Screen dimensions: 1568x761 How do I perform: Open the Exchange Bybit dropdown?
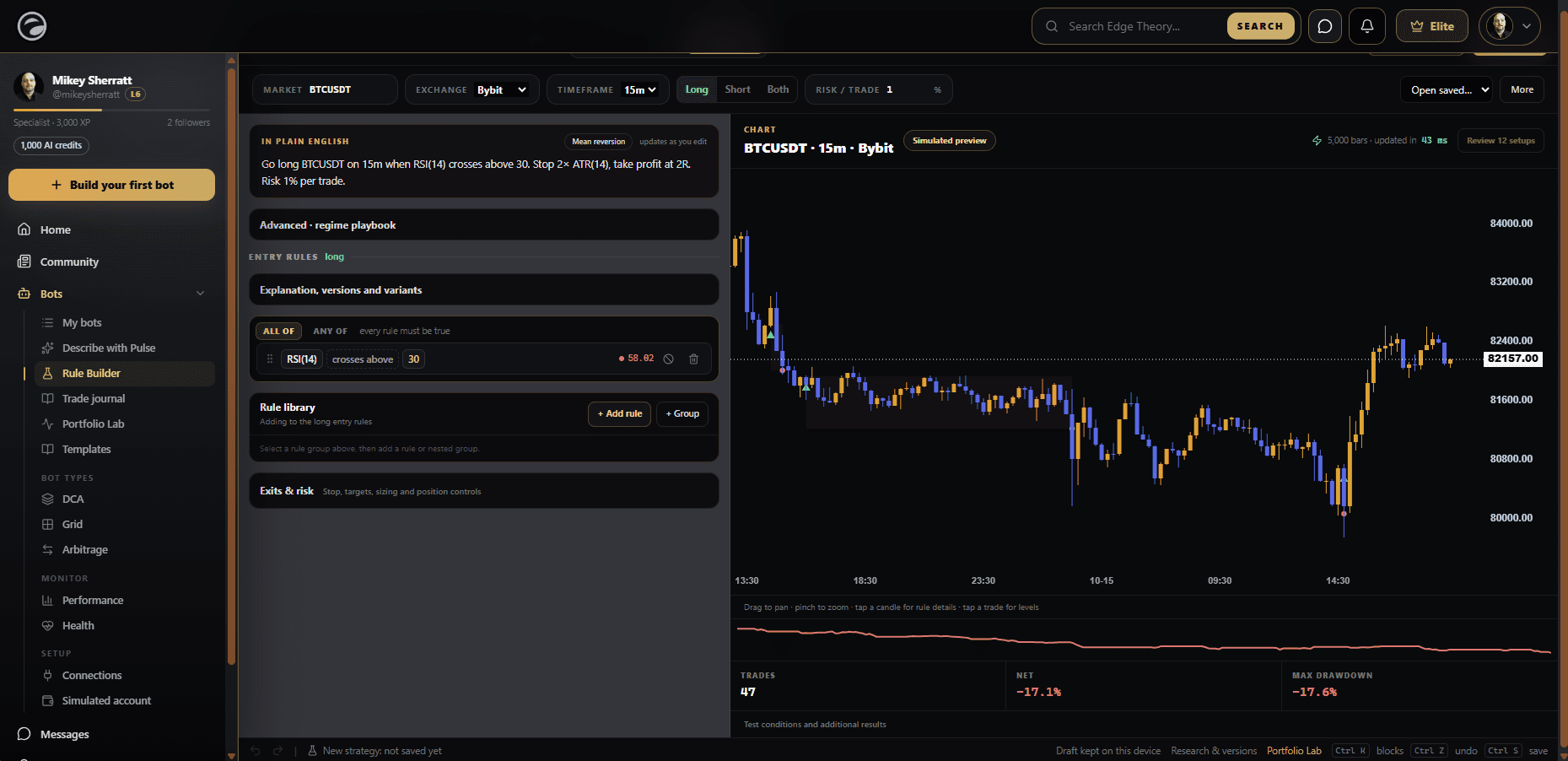pyautogui.click(x=502, y=89)
